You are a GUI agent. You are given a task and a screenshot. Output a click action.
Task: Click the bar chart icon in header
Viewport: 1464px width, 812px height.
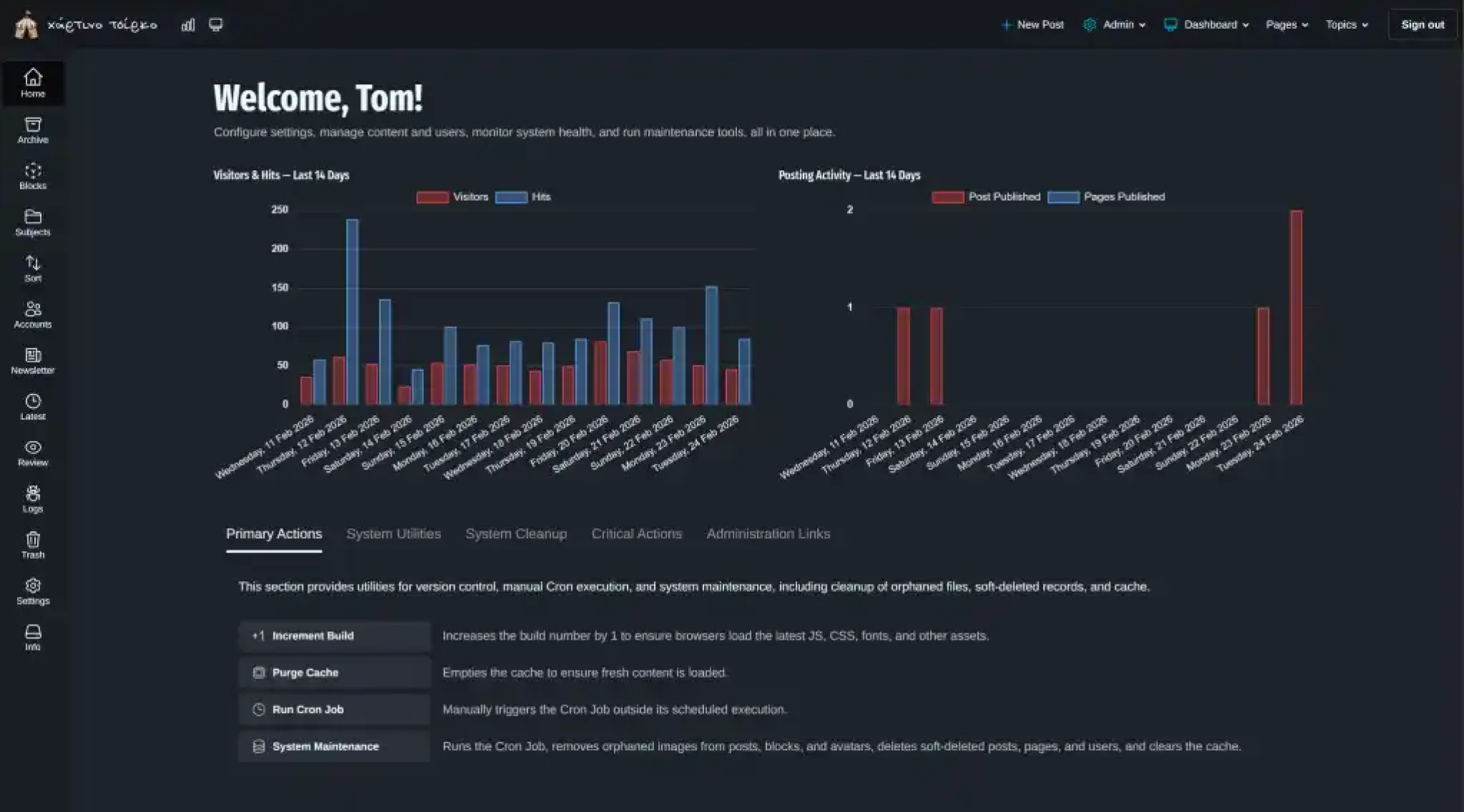[x=188, y=25]
